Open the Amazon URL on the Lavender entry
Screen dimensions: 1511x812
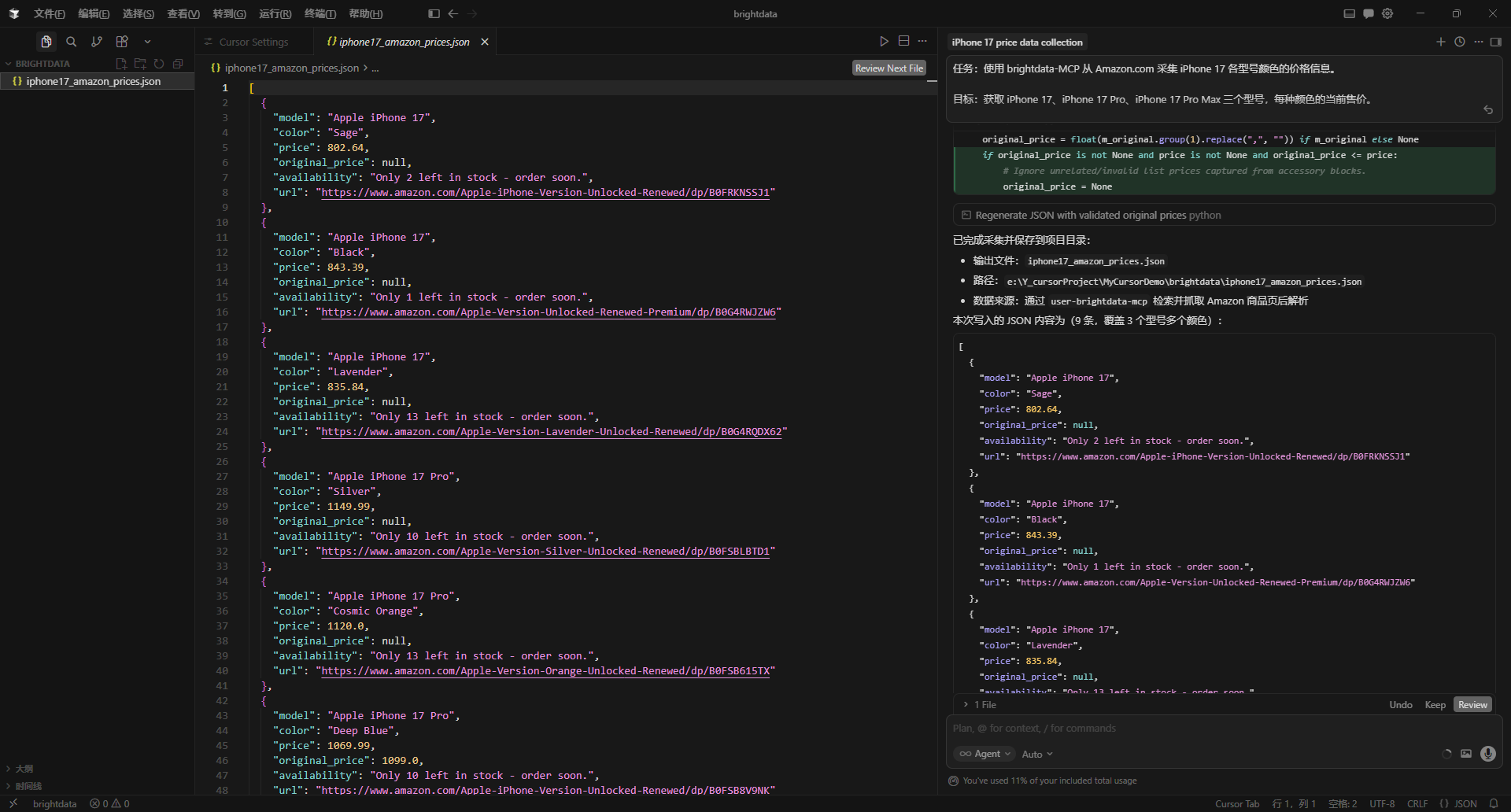coord(551,432)
